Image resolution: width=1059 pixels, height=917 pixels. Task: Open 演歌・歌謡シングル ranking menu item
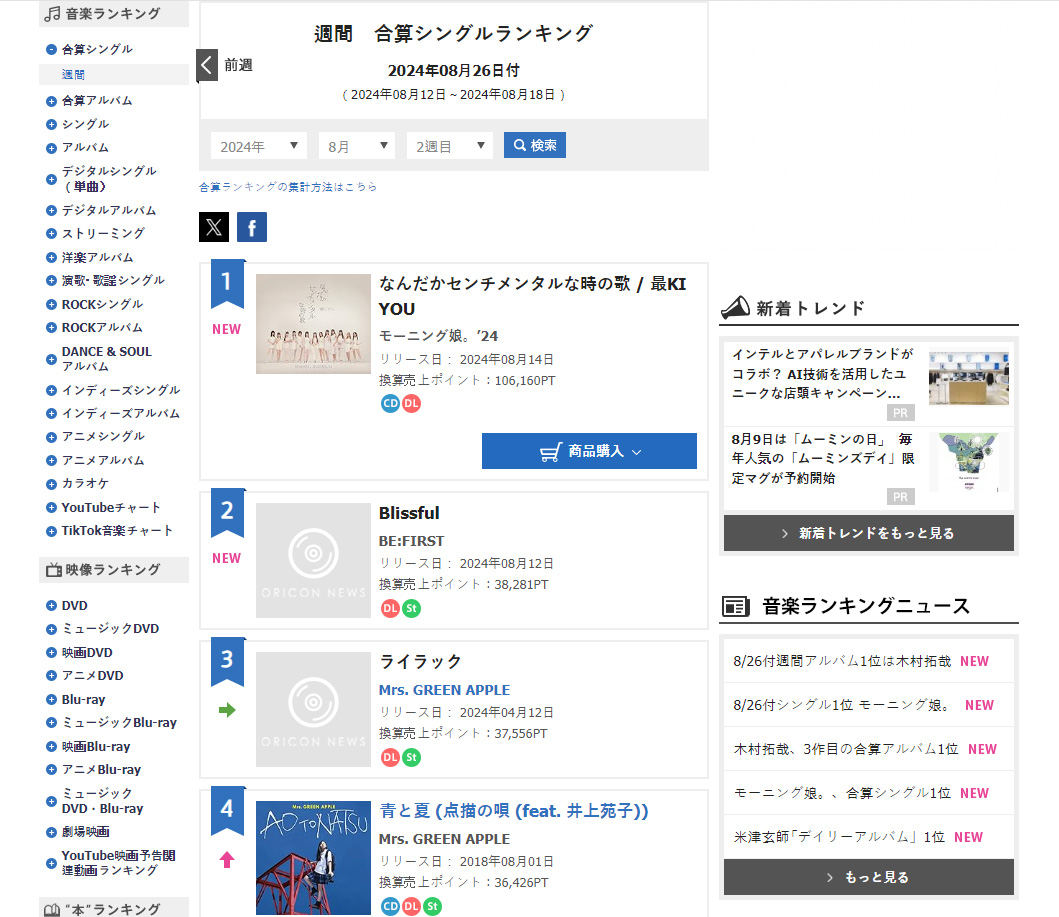tap(113, 280)
